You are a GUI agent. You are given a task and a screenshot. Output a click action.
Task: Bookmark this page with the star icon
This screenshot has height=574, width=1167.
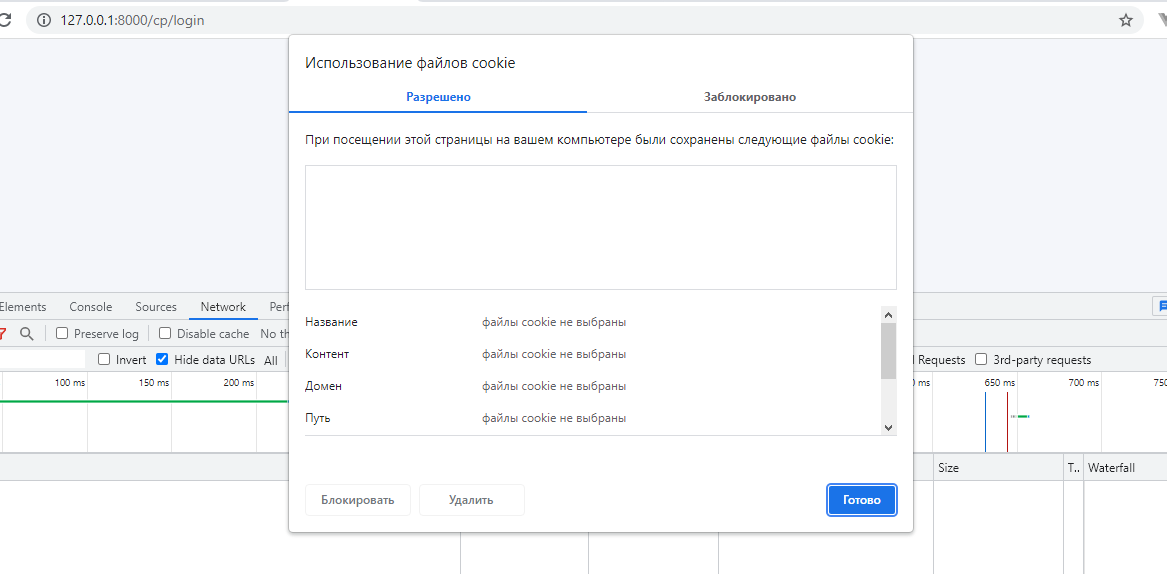1126,20
